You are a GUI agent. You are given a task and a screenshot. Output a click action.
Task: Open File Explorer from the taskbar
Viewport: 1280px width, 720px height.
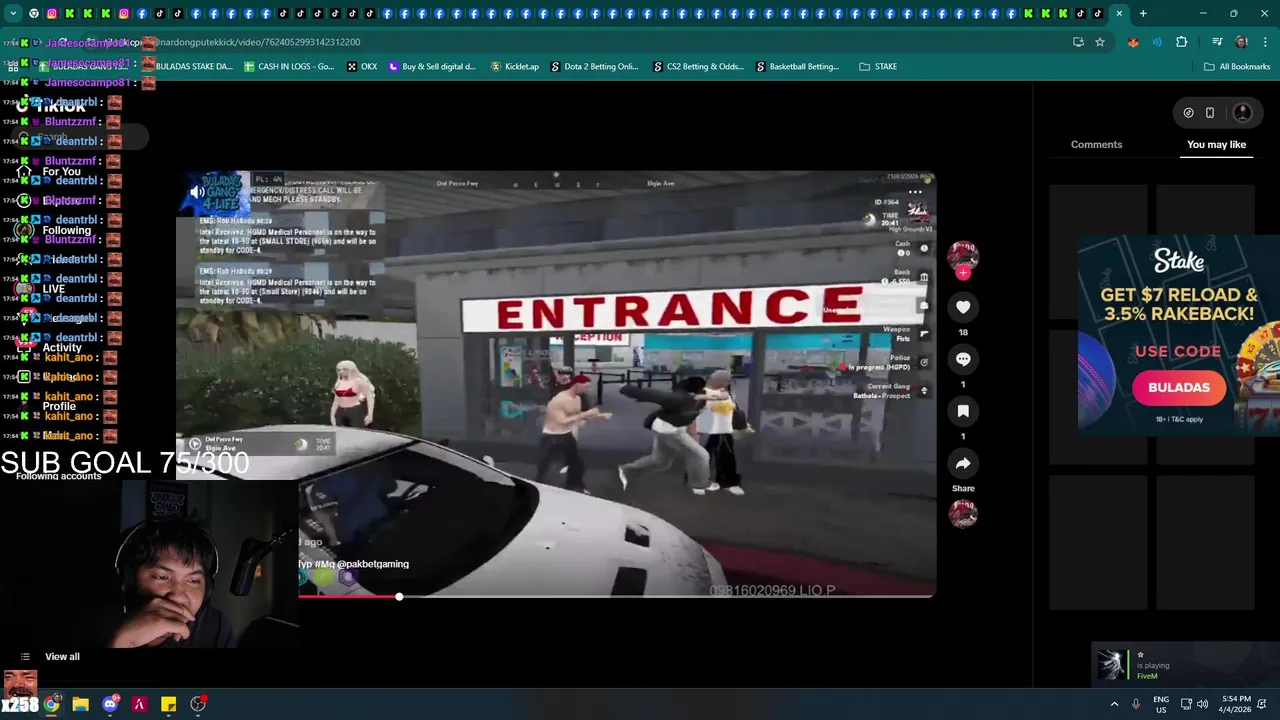tap(81, 704)
